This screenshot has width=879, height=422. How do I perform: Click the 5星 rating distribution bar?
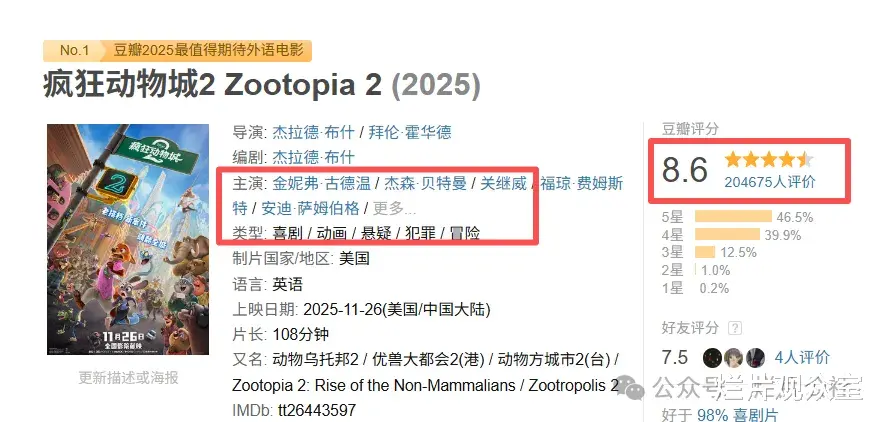click(731, 216)
